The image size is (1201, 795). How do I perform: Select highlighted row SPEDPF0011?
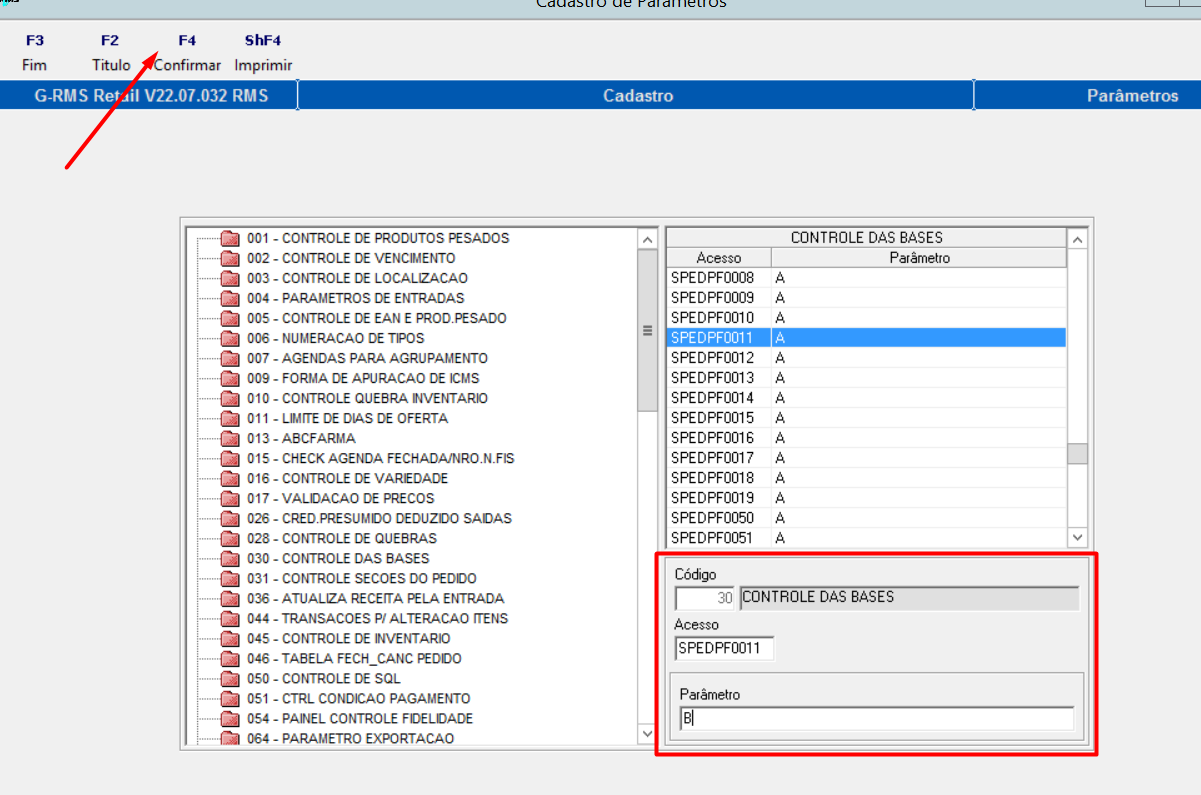(x=866, y=338)
